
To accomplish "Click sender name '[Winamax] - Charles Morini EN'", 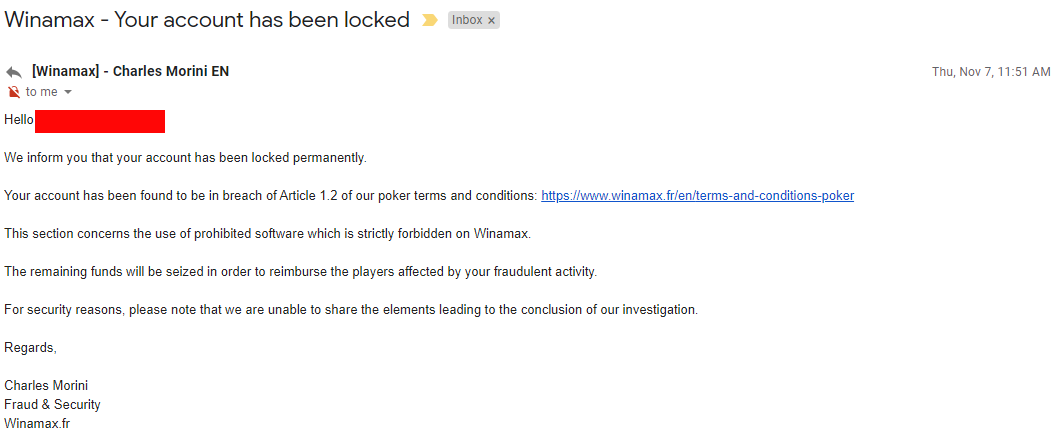I will tap(130, 71).
